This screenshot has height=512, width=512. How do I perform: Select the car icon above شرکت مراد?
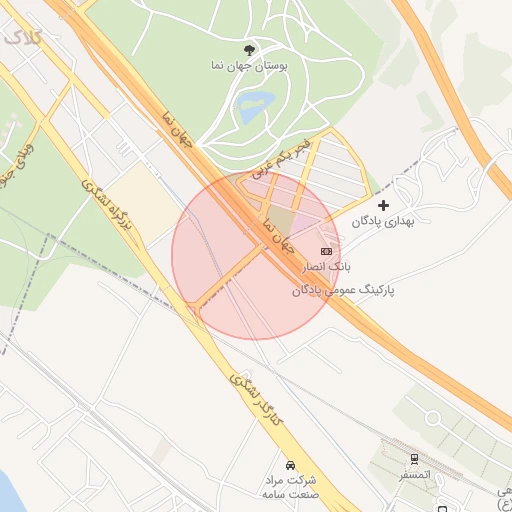(x=290, y=465)
